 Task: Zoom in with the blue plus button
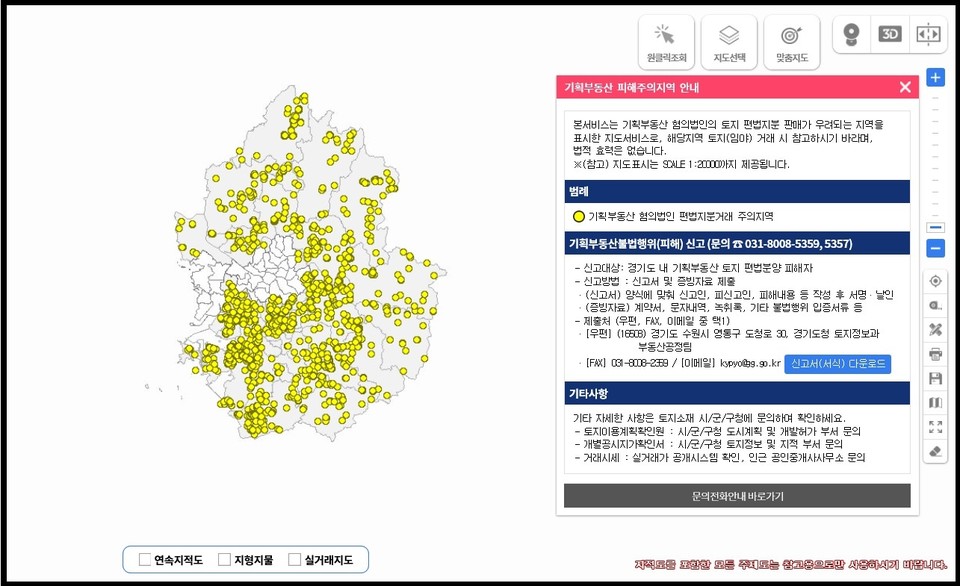coord(935,78)
